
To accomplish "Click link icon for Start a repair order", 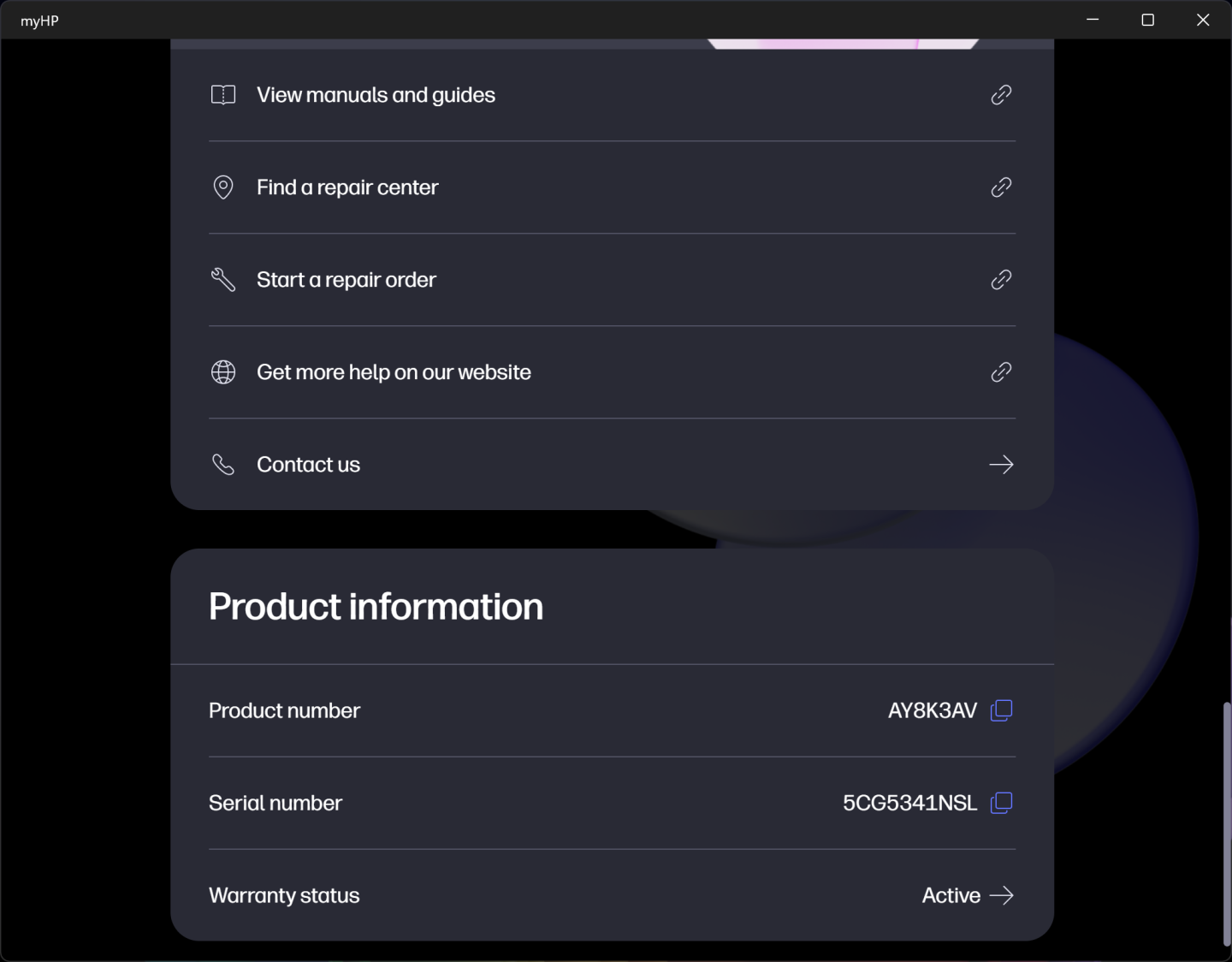I will [x=1001, y=280].
